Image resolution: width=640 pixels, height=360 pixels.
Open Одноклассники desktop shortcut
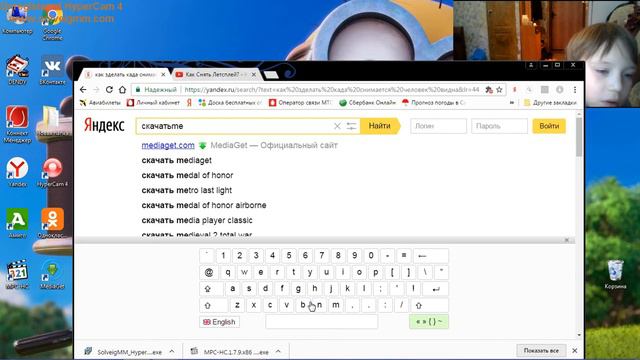coord(52,223)
